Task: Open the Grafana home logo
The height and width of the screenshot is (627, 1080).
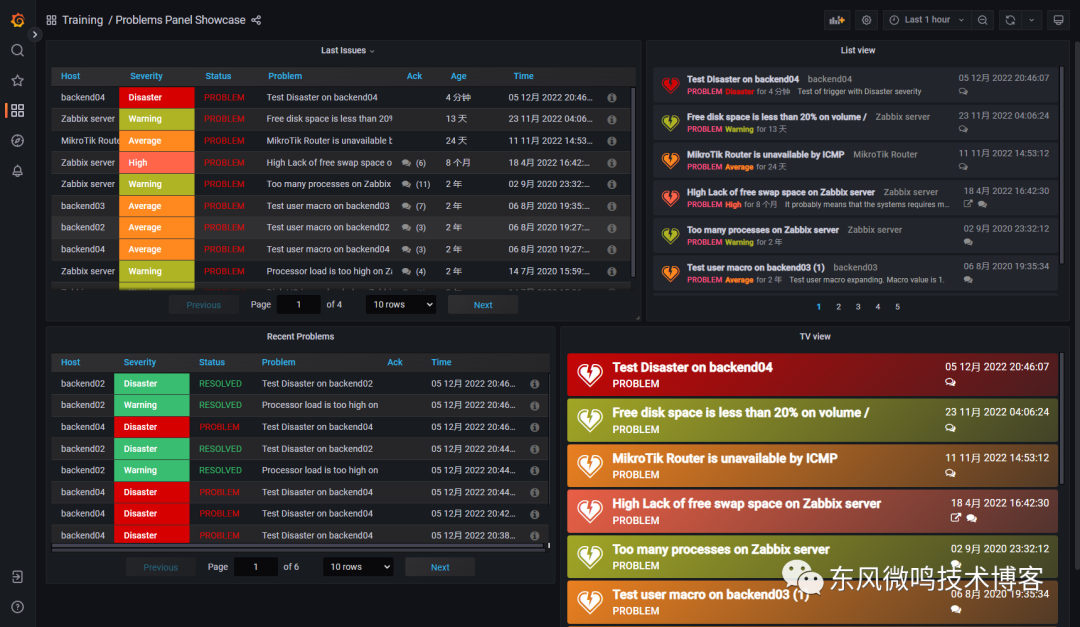Action: pyautogui.click(x=17, y=20)
